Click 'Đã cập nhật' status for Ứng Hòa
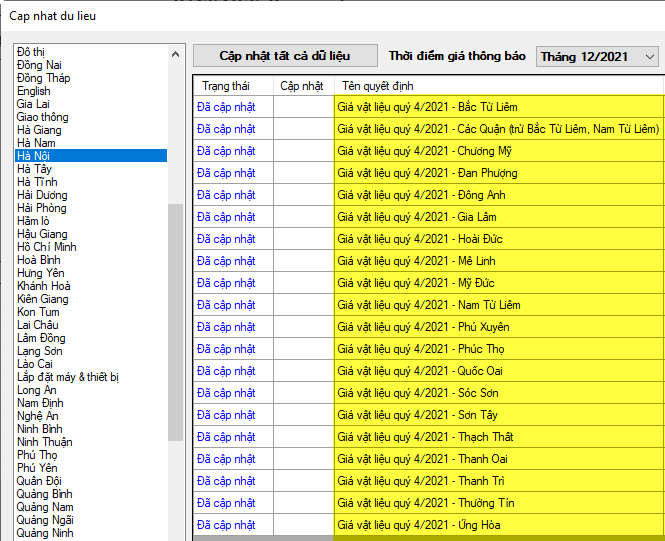This screenshot has height=541, width=665. (226, 525)
